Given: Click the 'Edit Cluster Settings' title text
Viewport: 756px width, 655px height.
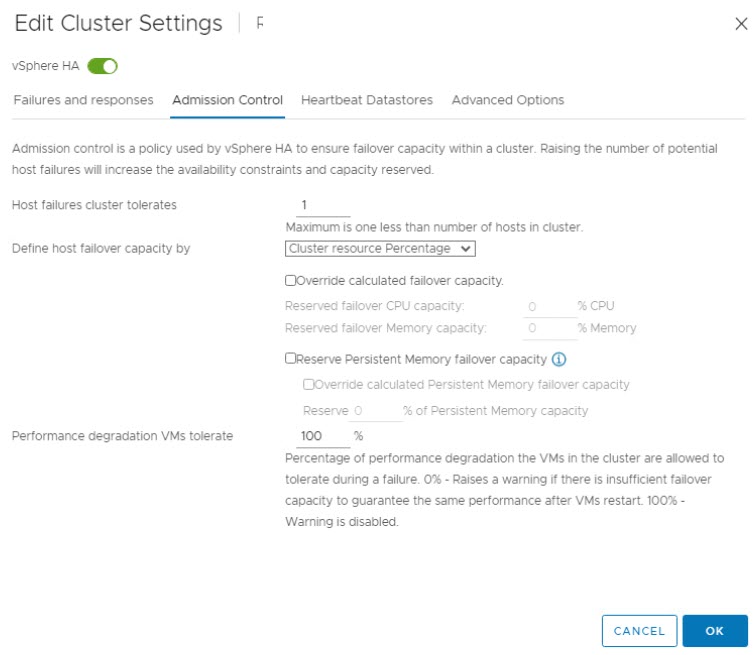Looking at the screenshot, I should click(119, 23).
